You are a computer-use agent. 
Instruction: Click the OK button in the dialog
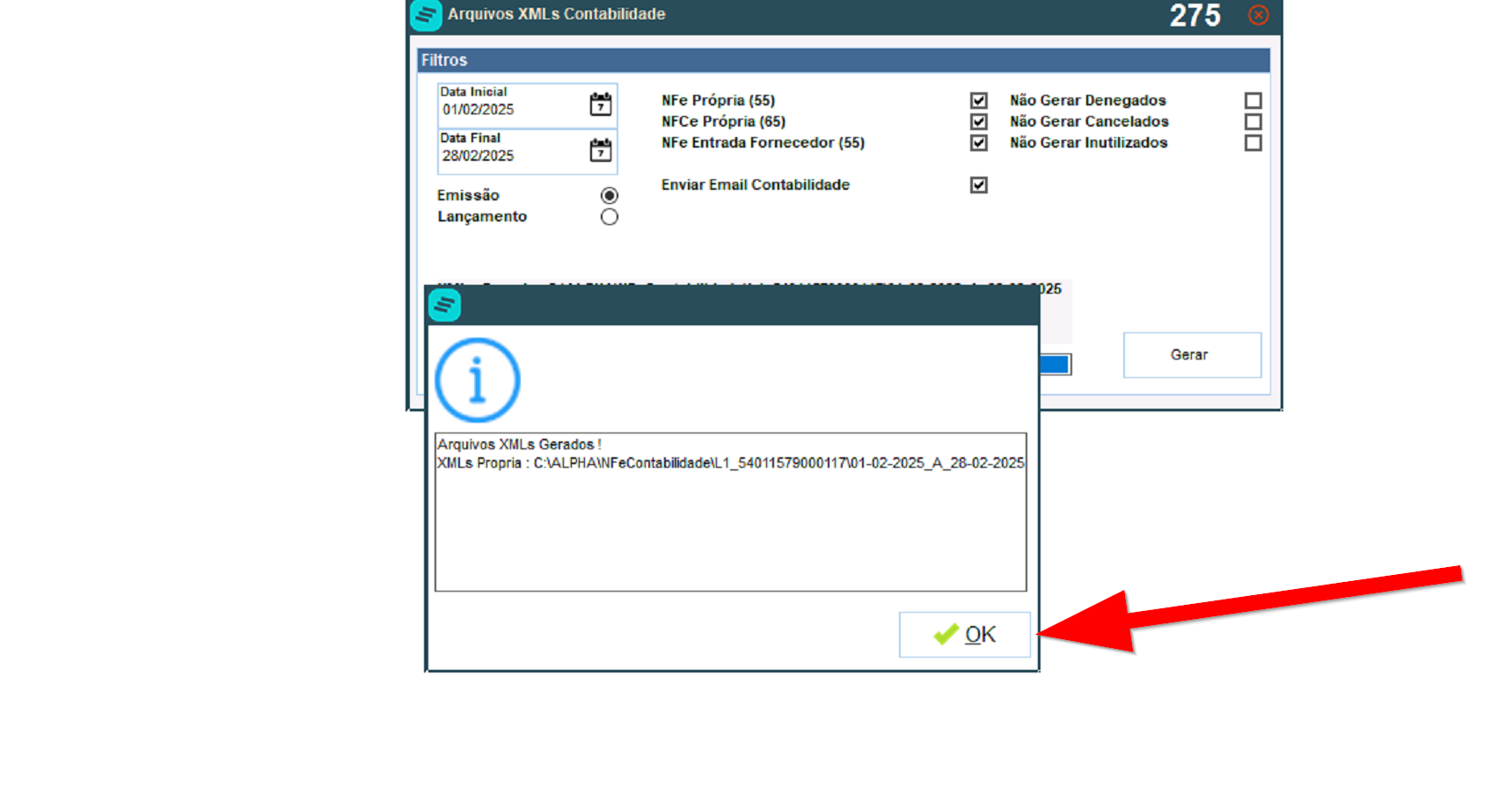[x=964, y=634]
